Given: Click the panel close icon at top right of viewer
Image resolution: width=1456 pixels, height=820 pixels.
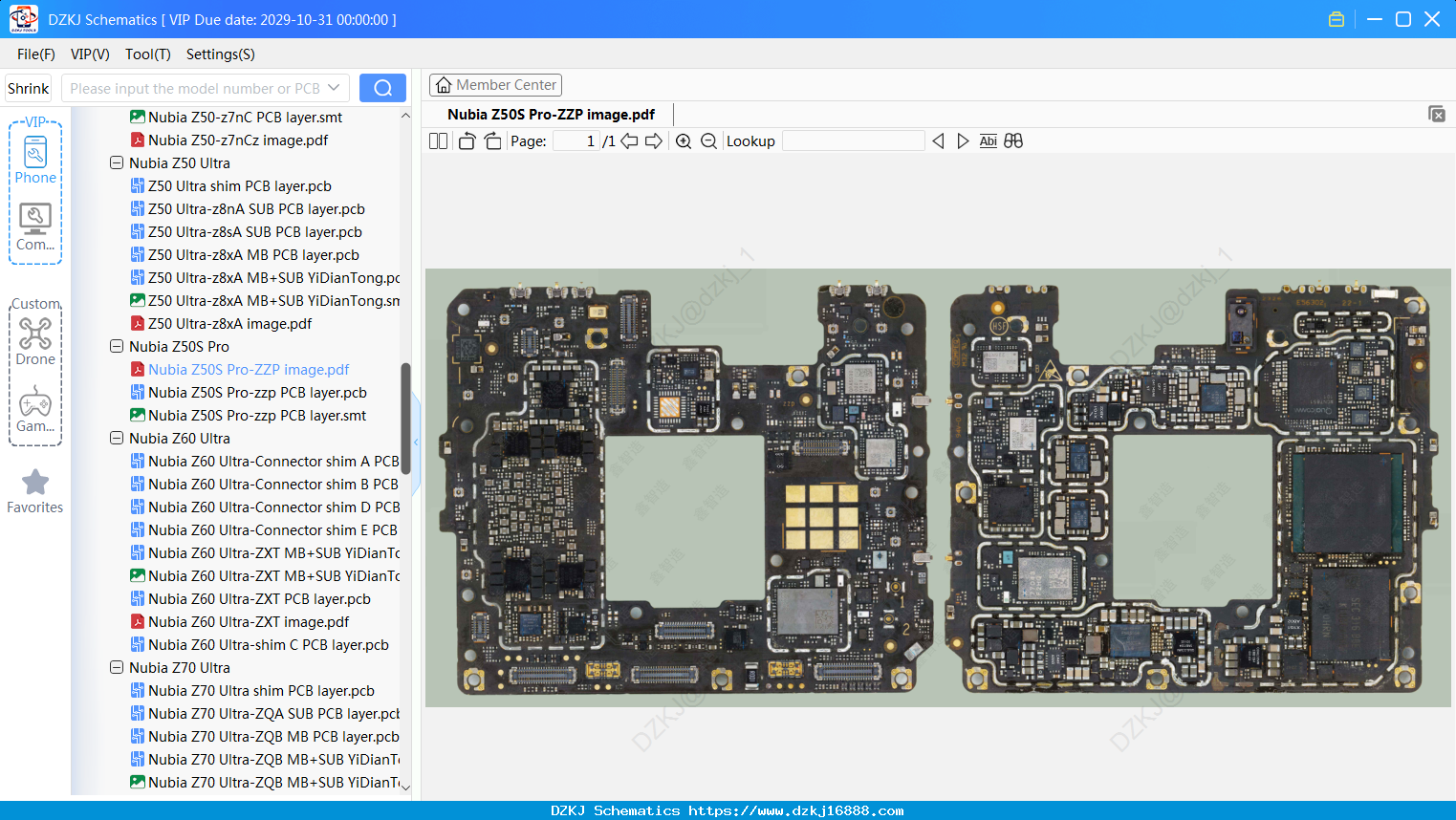Looking at the screenshot, I should [x=1436, y=114].
